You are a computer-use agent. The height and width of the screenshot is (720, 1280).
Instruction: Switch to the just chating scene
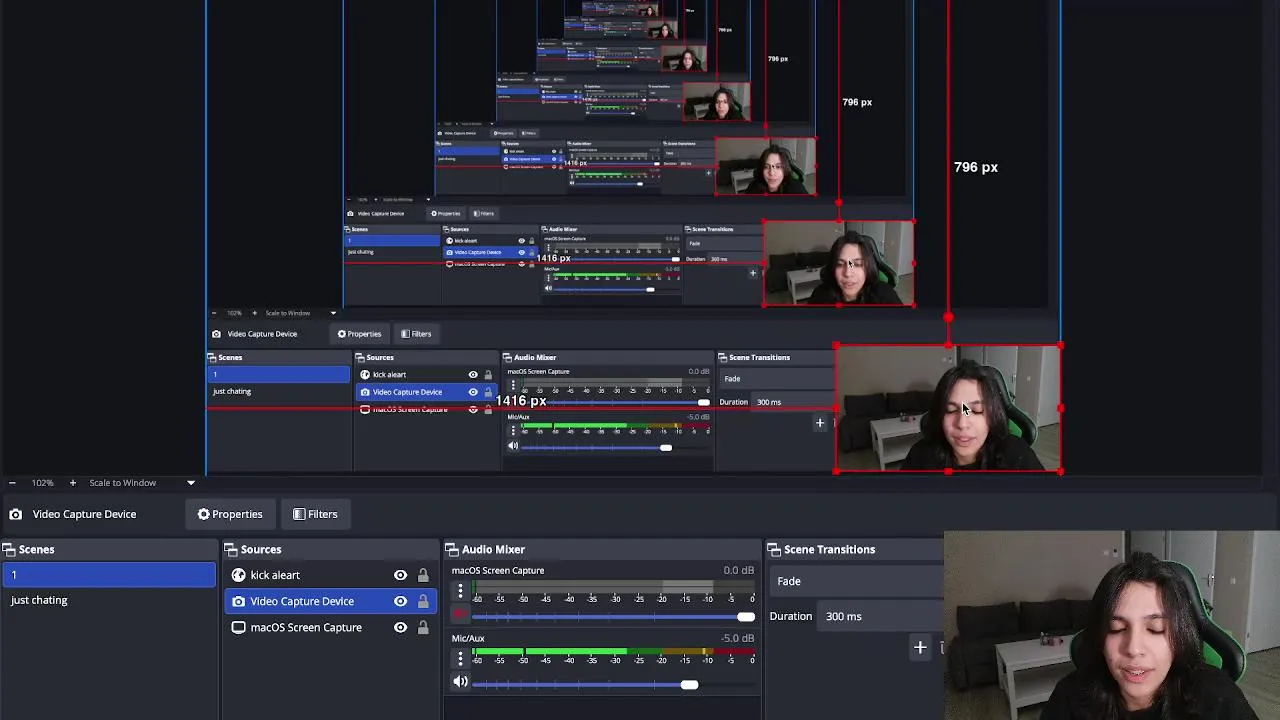pos(108,600)
